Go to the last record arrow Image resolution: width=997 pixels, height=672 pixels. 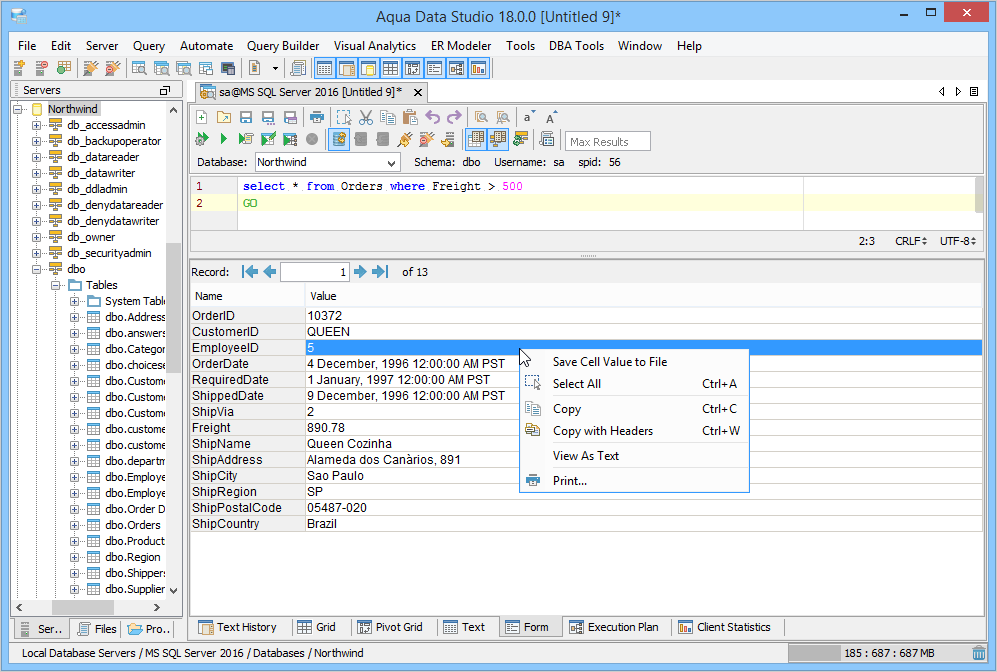pyautogui.click(x=380, y=271)
